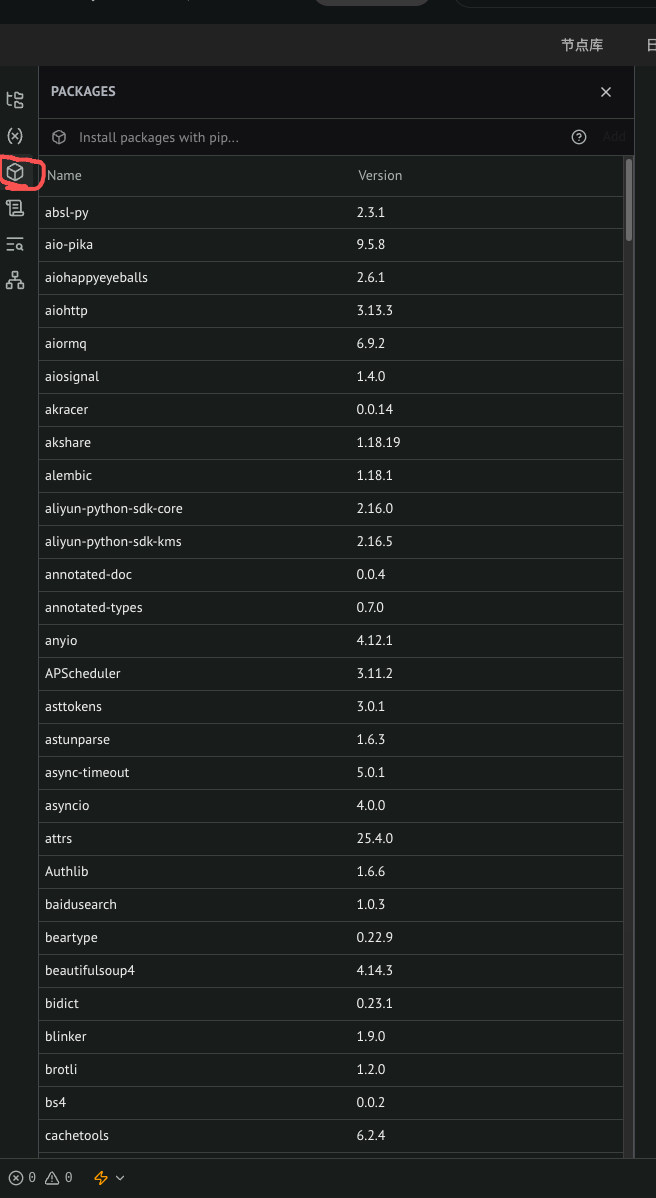
Task: Select the circled Packages cube icon
Action: (x=15, y=173)
